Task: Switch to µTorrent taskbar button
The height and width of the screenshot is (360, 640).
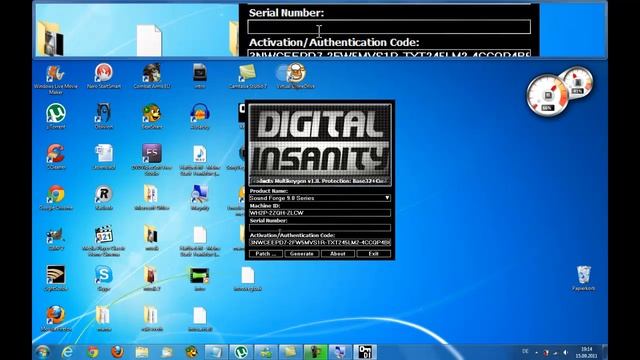Action: click(240, 352)
